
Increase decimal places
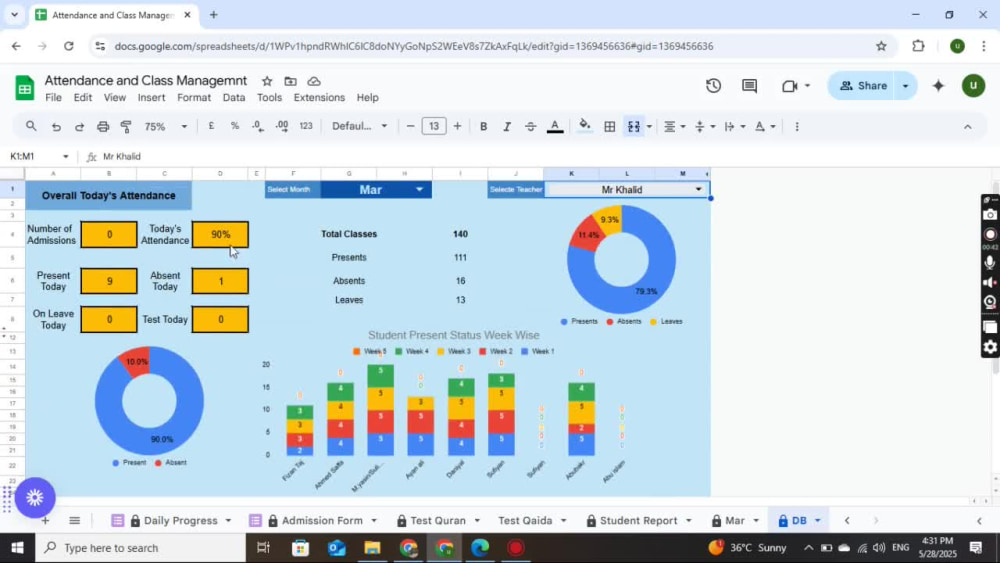[282, 126]
